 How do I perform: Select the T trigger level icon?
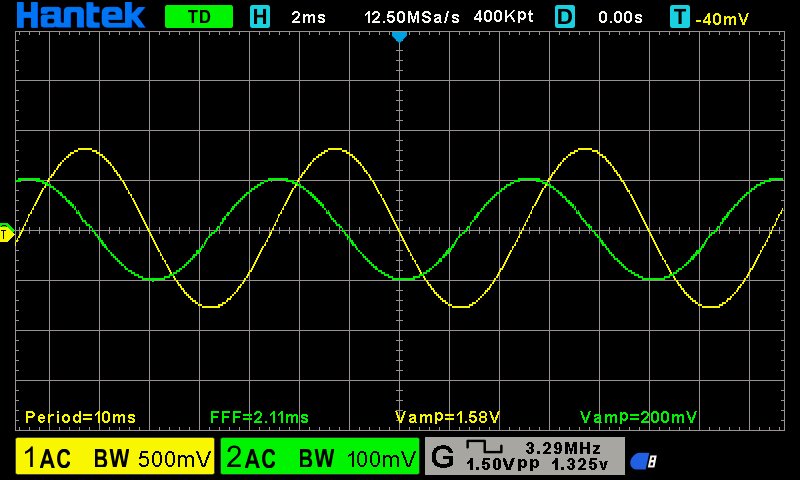680,17
